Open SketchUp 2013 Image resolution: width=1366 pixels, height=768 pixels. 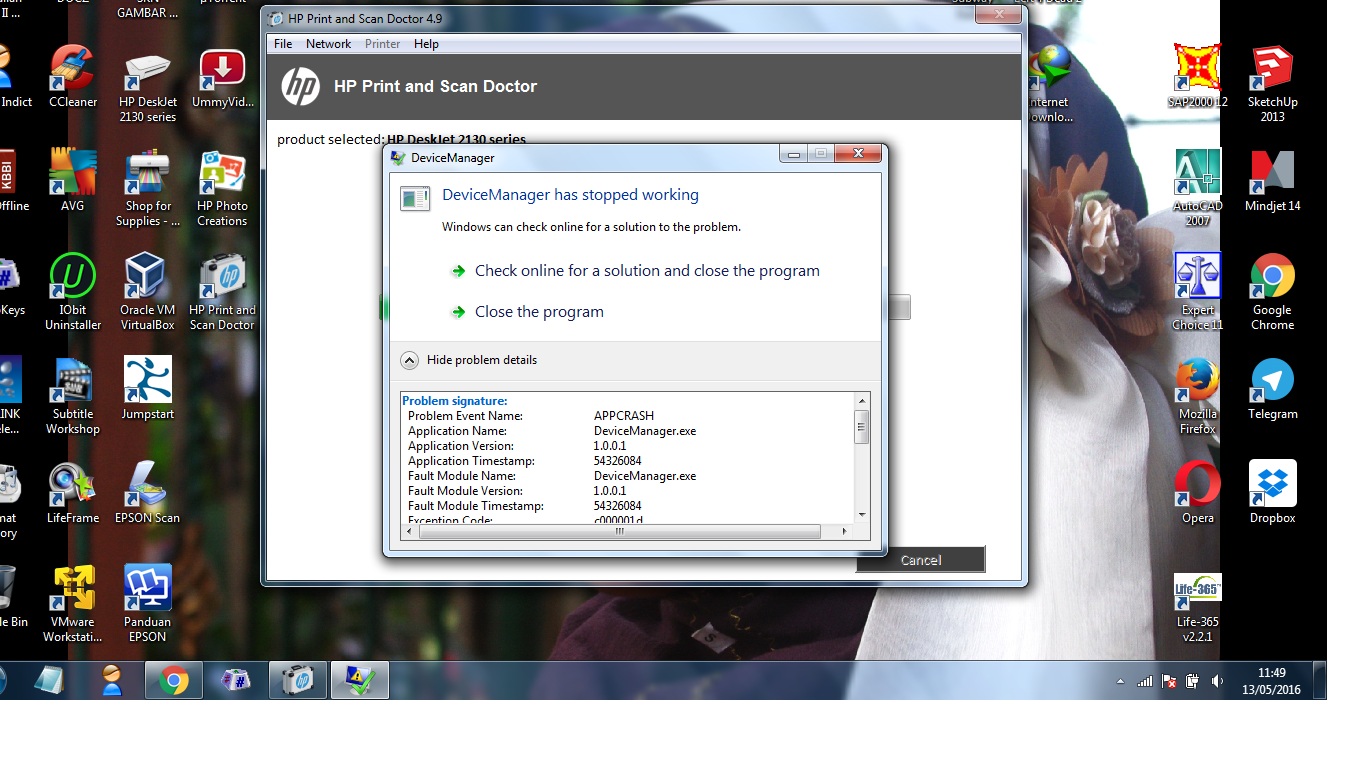(1271, 70)
